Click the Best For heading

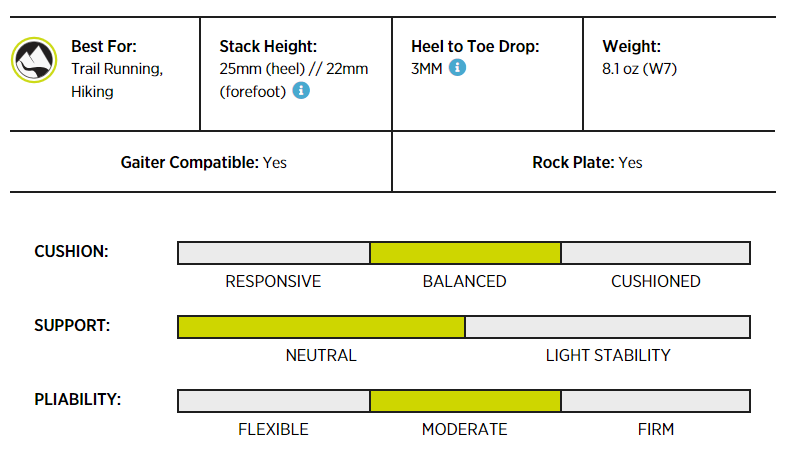(x=104, y=46)
